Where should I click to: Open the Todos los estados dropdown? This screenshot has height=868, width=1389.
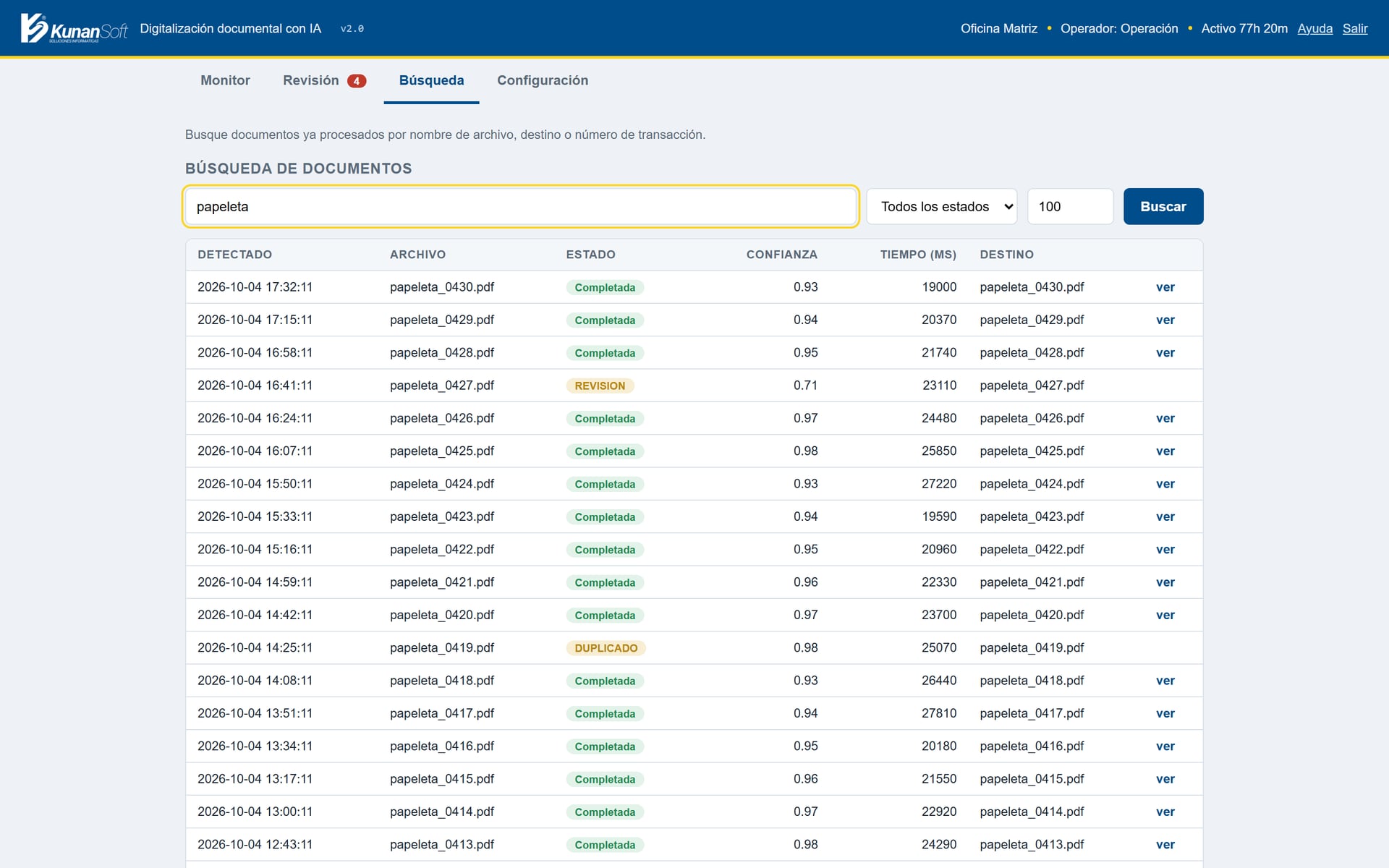tap(942, 206)
